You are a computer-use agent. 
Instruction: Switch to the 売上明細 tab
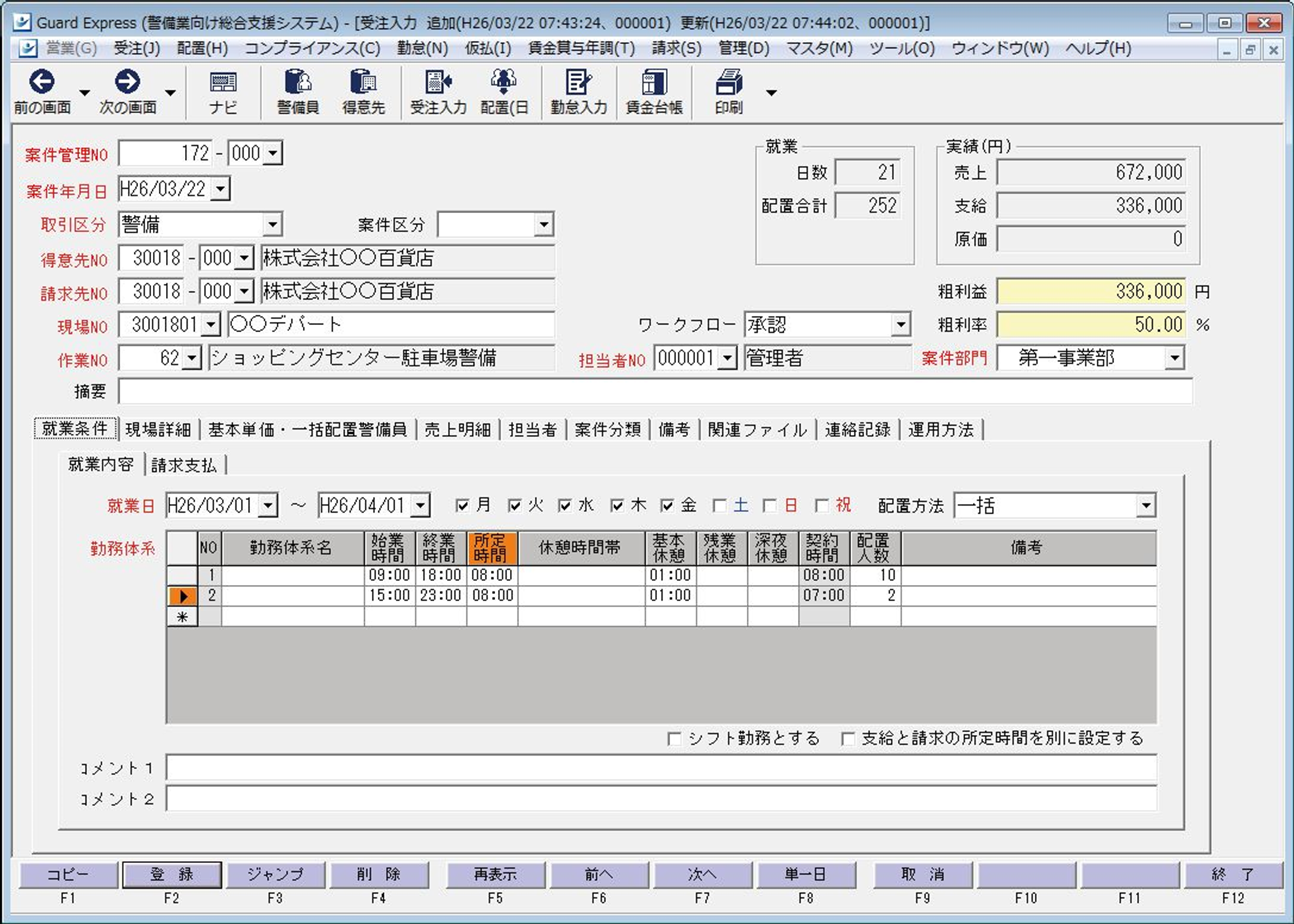coord(458,429)
